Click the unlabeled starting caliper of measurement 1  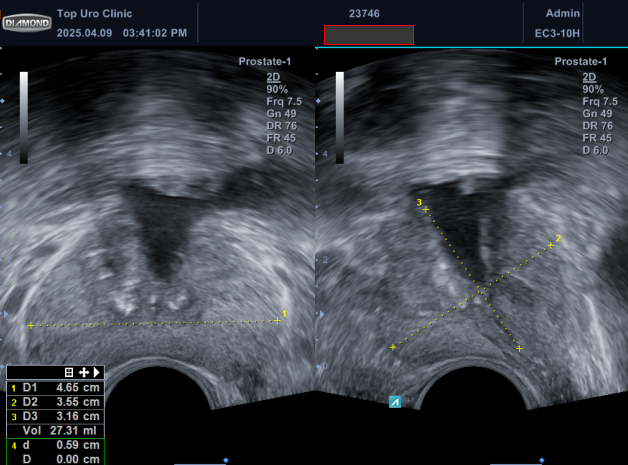(x=31, y=326)
